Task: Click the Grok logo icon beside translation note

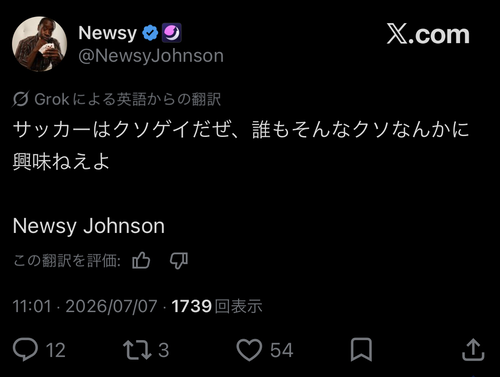Action: [x=21, y=99]
